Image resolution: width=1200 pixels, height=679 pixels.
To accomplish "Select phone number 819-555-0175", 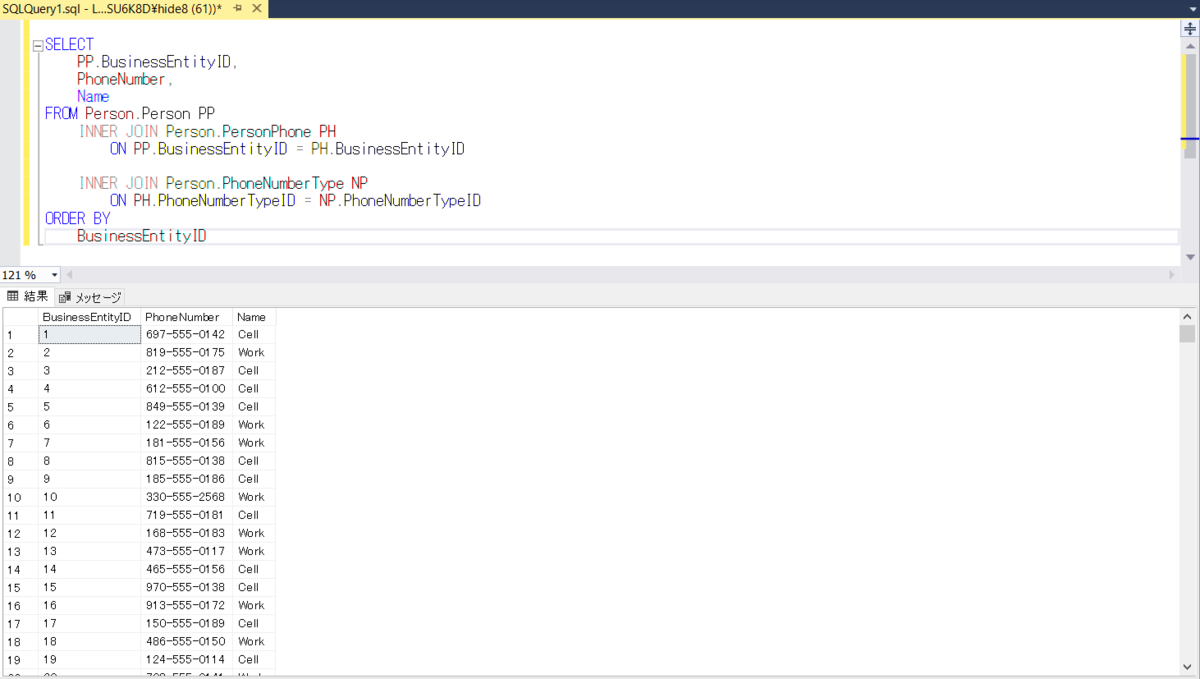I will click(x=186, y=353).
